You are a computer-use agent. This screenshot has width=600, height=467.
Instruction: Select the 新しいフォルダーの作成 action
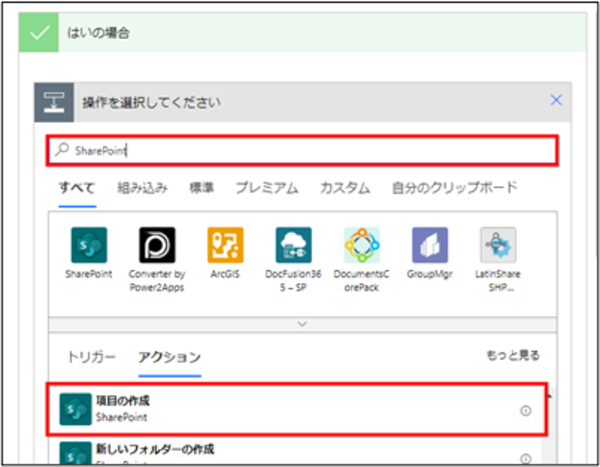(x=295, y=452)
